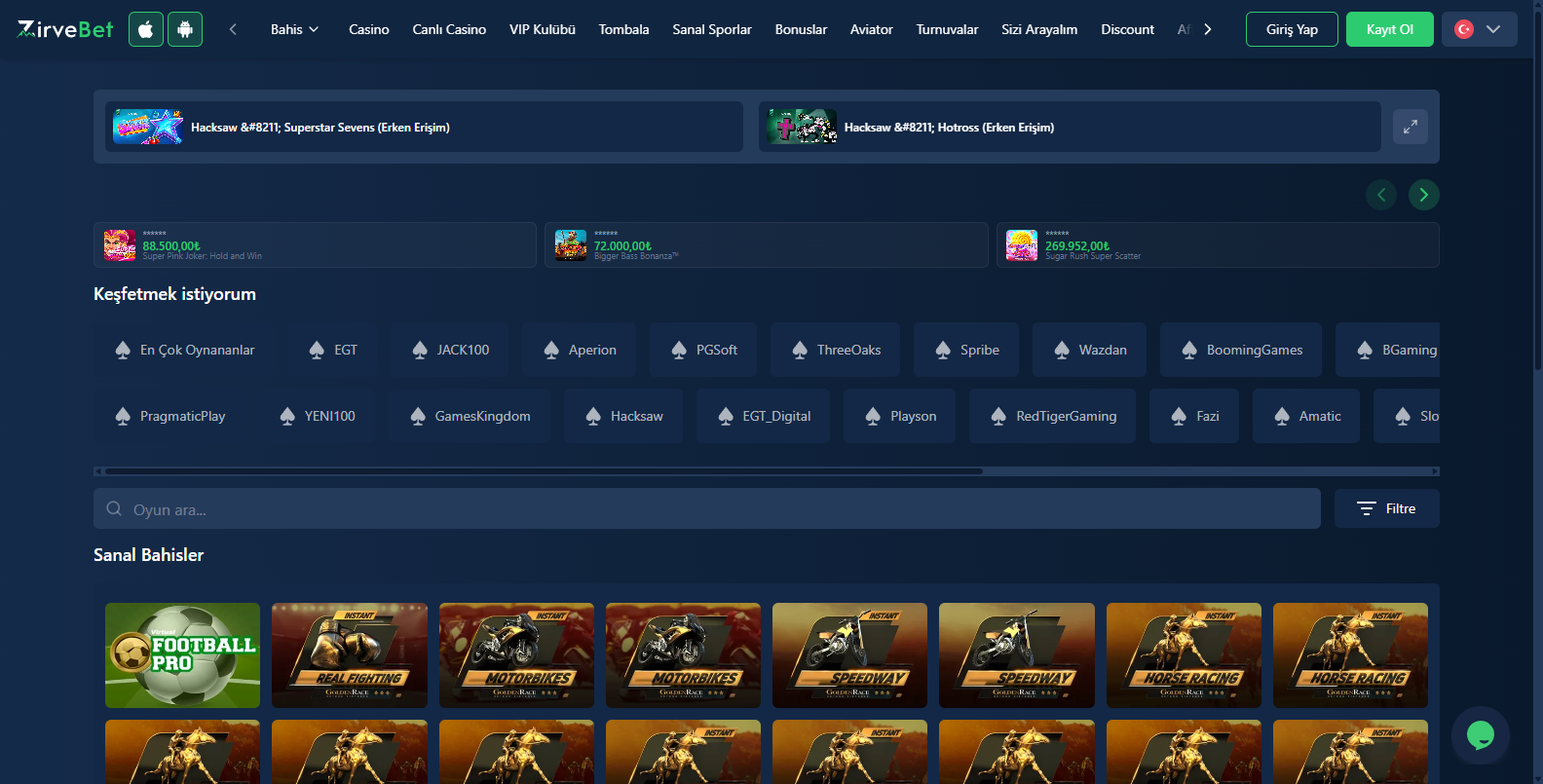Filter games by EGT provider
This screenshot has width=1543, height=784.
(x=333, y=350)
